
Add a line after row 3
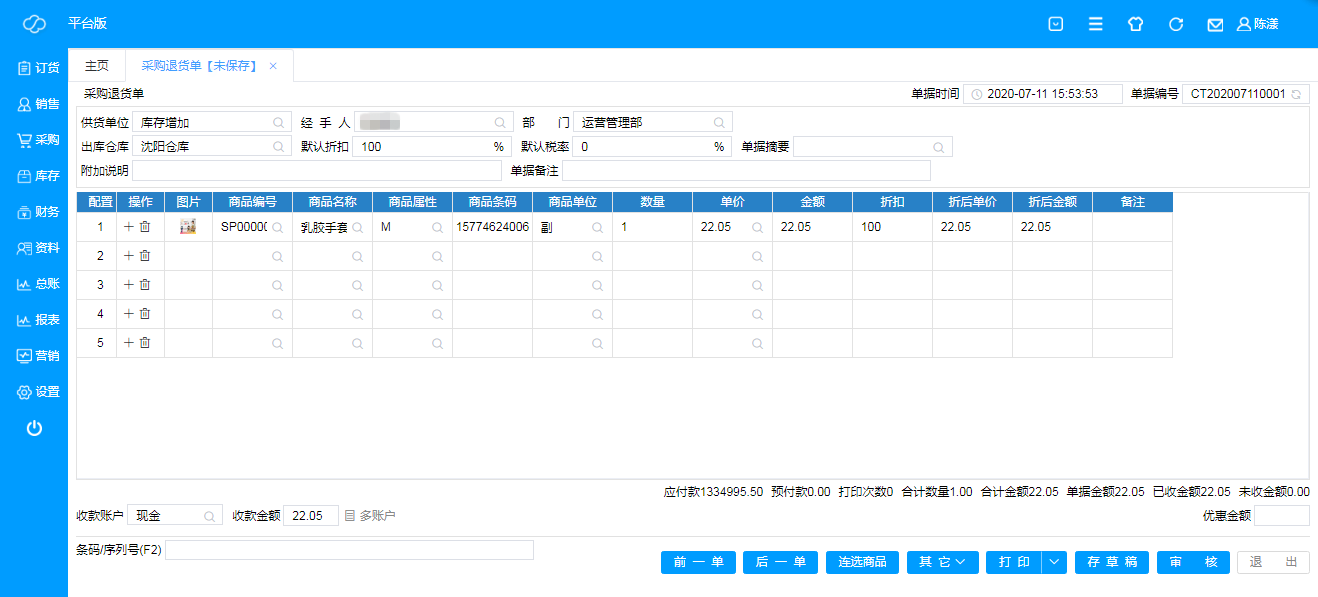point(128,285)
